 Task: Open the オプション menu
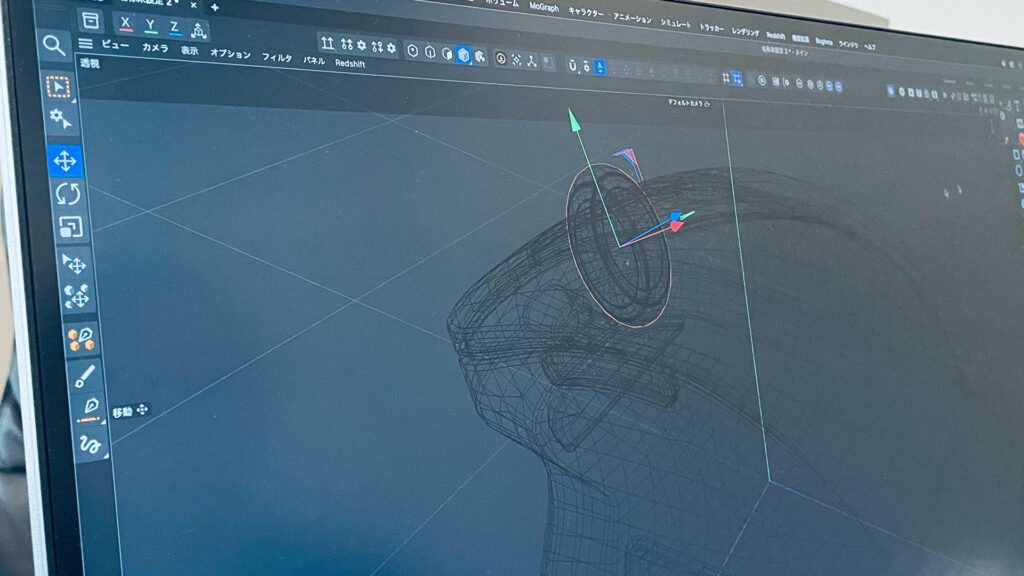pos(230,54)
